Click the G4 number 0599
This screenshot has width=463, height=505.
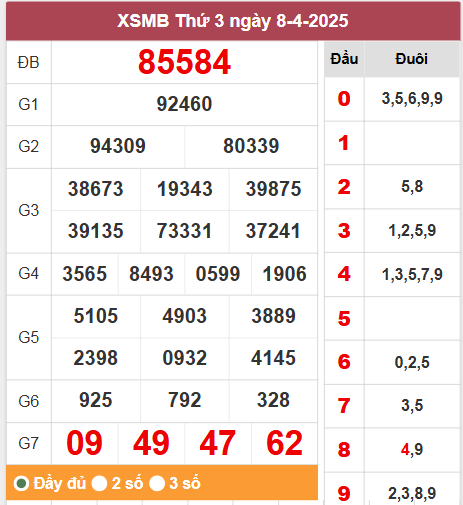coord(218,274)
